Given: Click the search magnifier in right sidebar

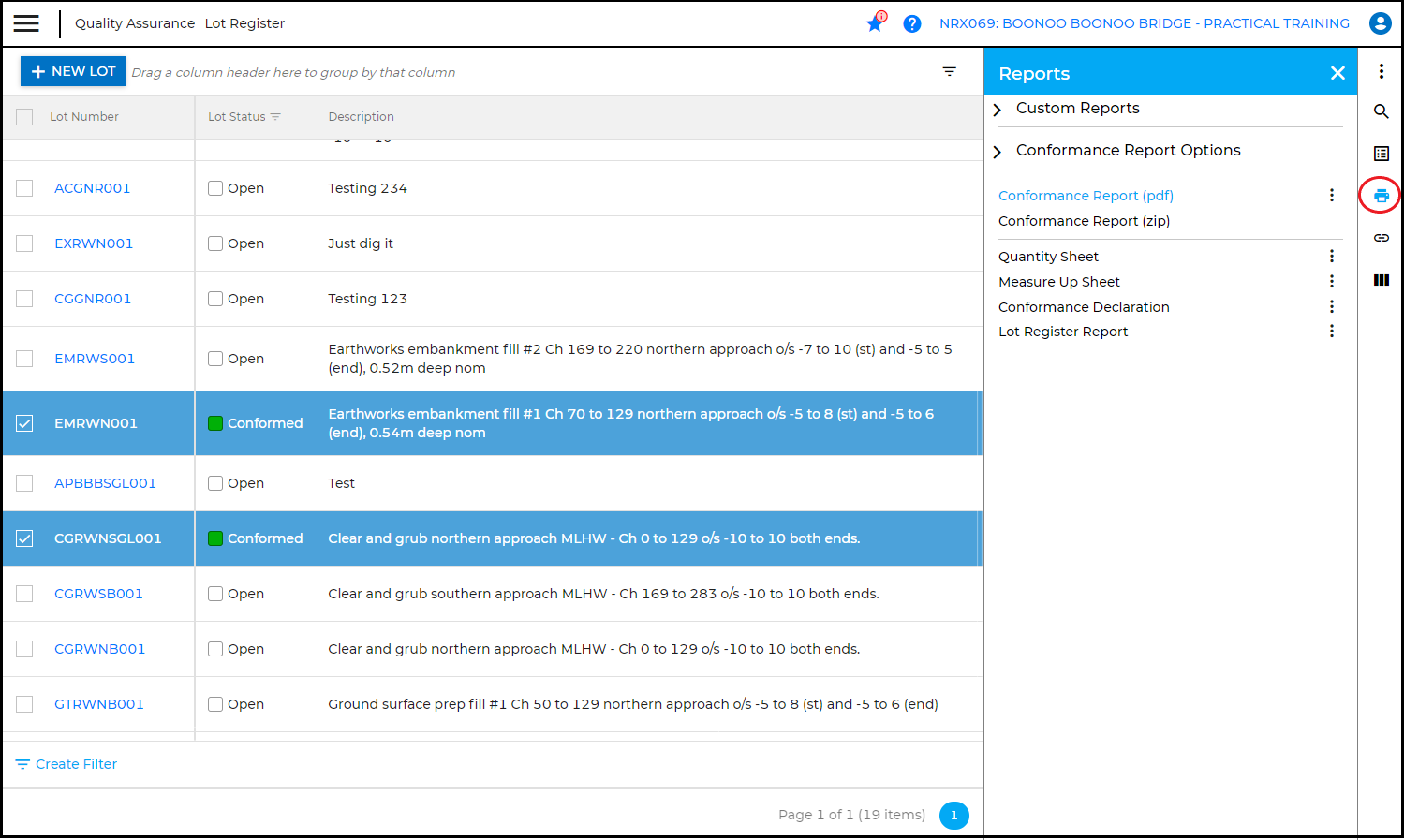Looking at the screenshot, I should (1381, 111).
